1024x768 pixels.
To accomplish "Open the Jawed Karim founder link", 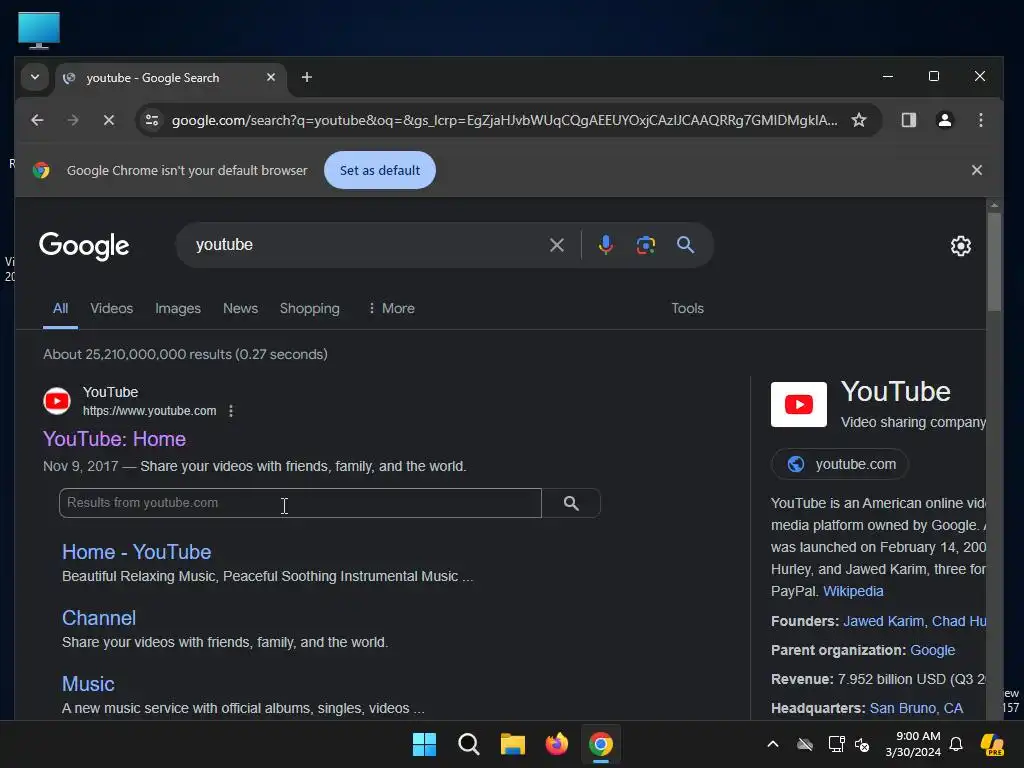I will [x=883, y=621].
